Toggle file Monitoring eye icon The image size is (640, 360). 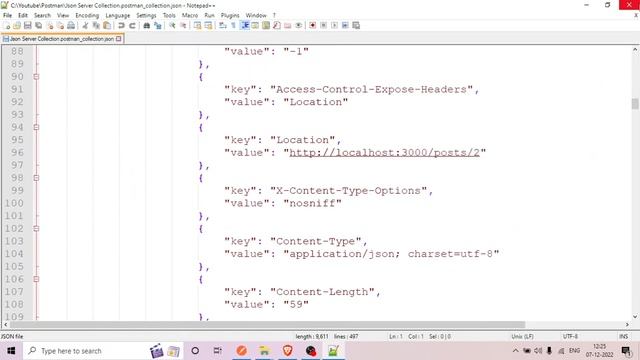click(299, 25)
